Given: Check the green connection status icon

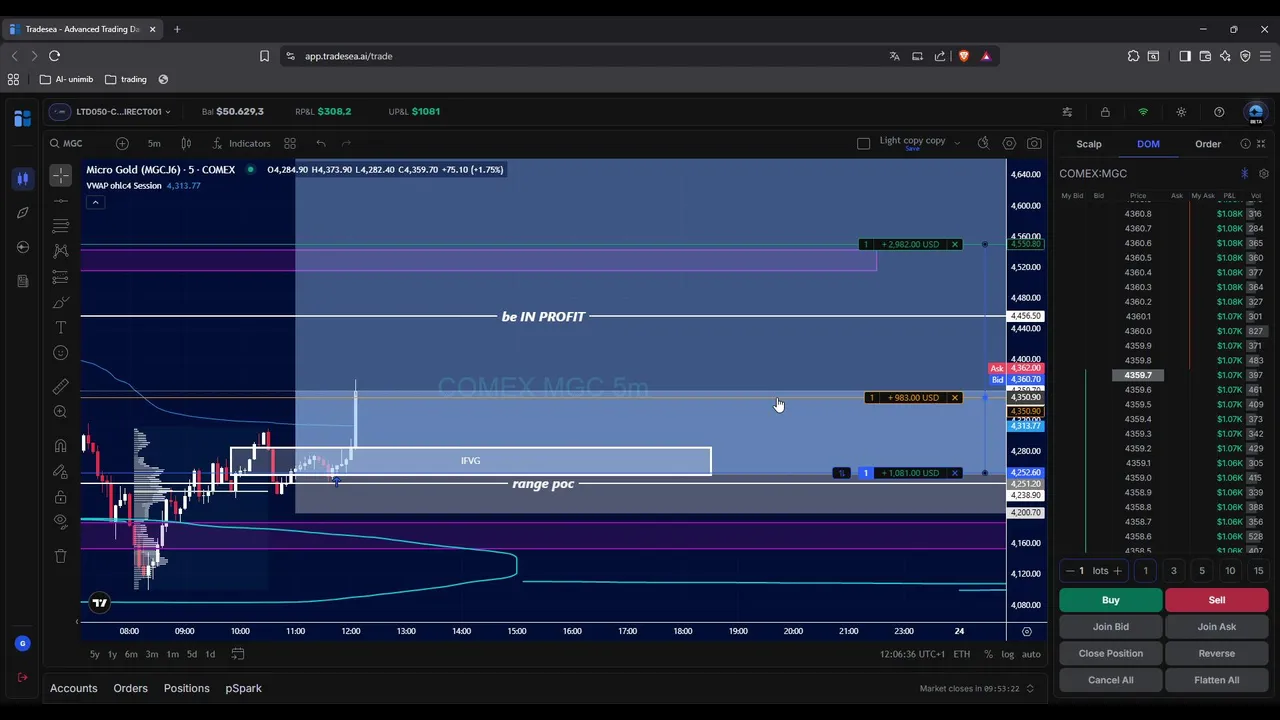Looking at the screenshot, I should pyautogui.click(x=1143, y=112).
